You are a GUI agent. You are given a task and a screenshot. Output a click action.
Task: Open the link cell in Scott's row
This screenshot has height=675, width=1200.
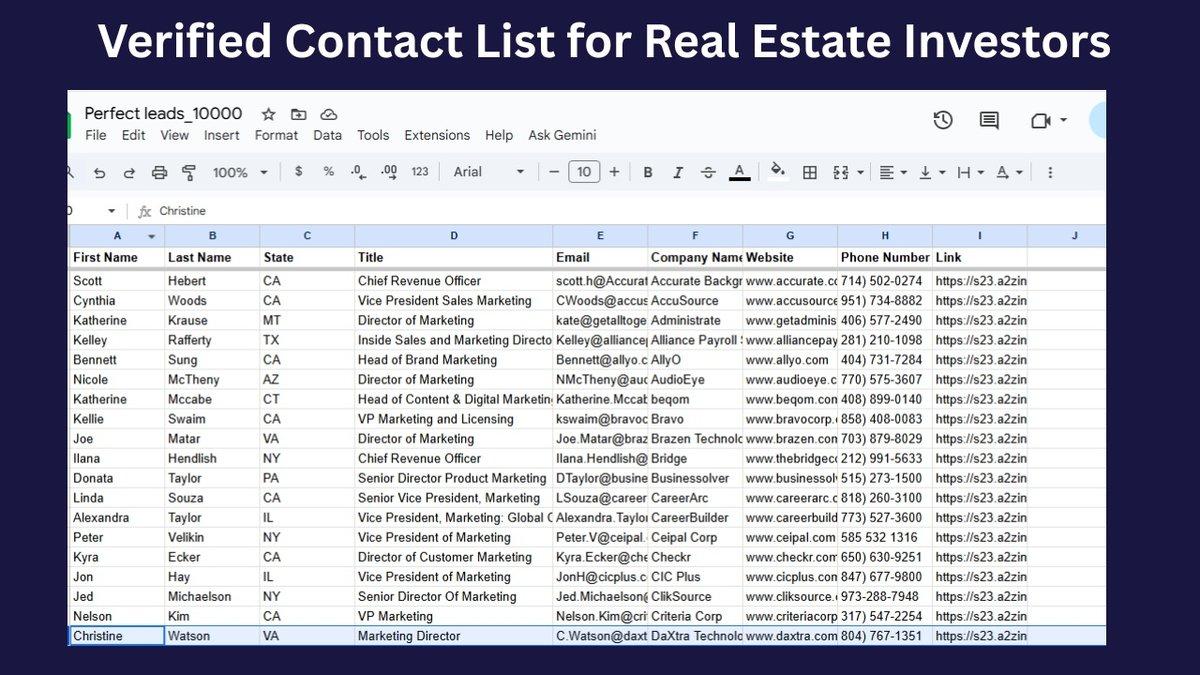980,281
